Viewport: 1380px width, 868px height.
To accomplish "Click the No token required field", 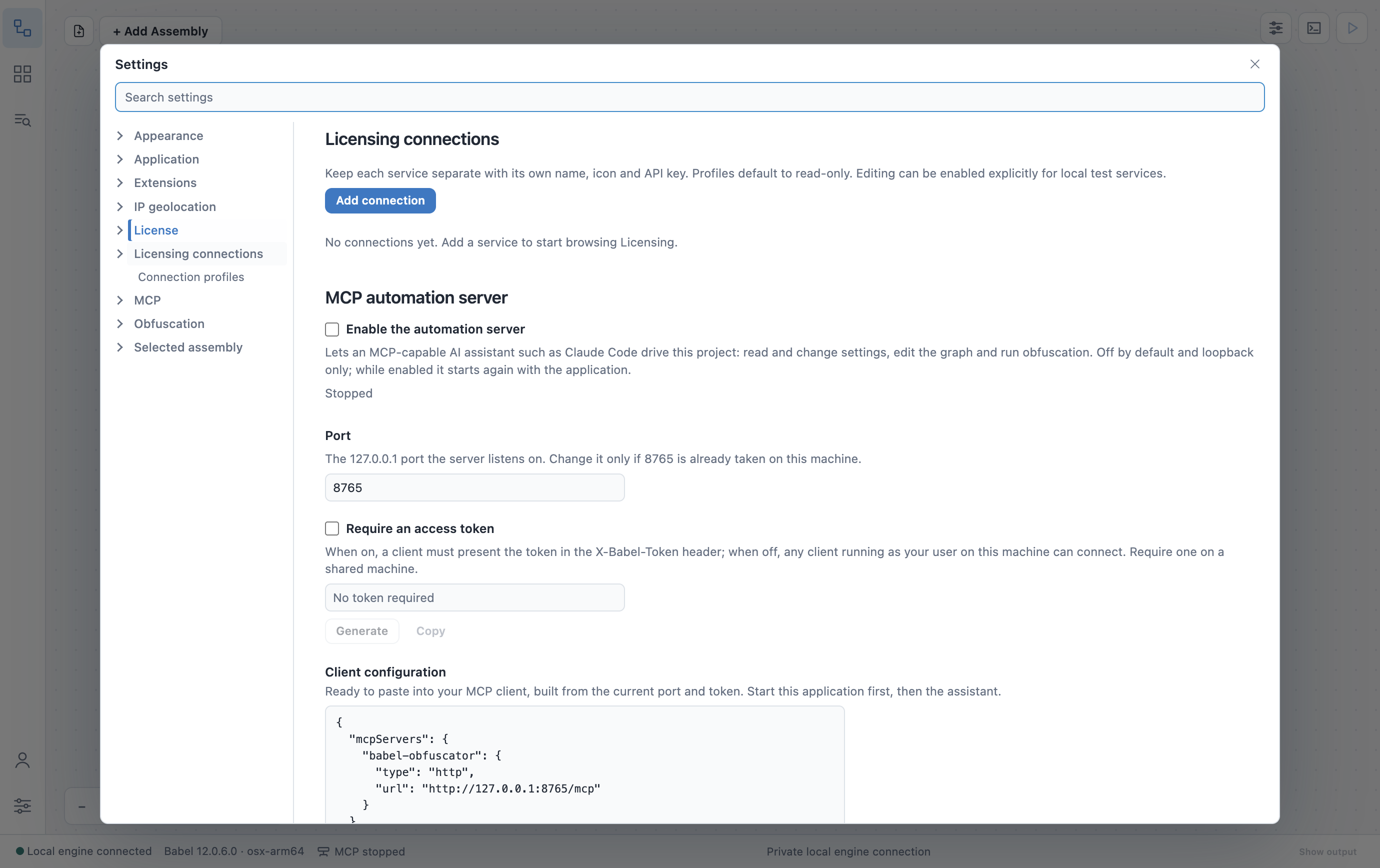I will pos(474,597).
